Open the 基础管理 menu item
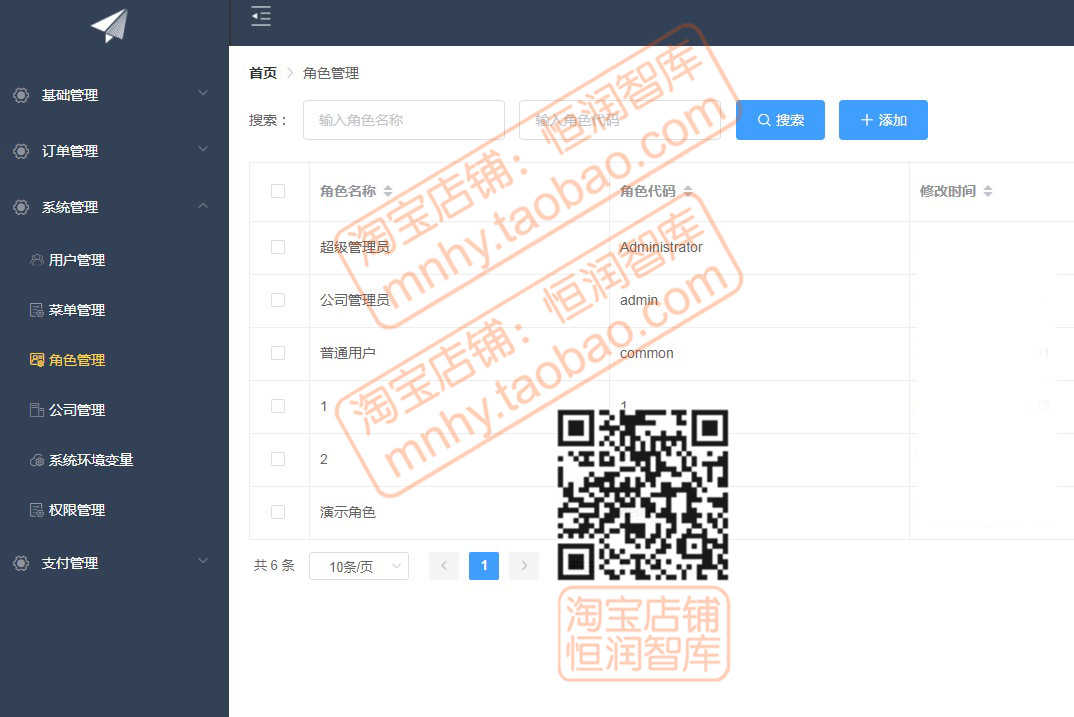This screenshot has height=717, width=1074. point(70,95)
